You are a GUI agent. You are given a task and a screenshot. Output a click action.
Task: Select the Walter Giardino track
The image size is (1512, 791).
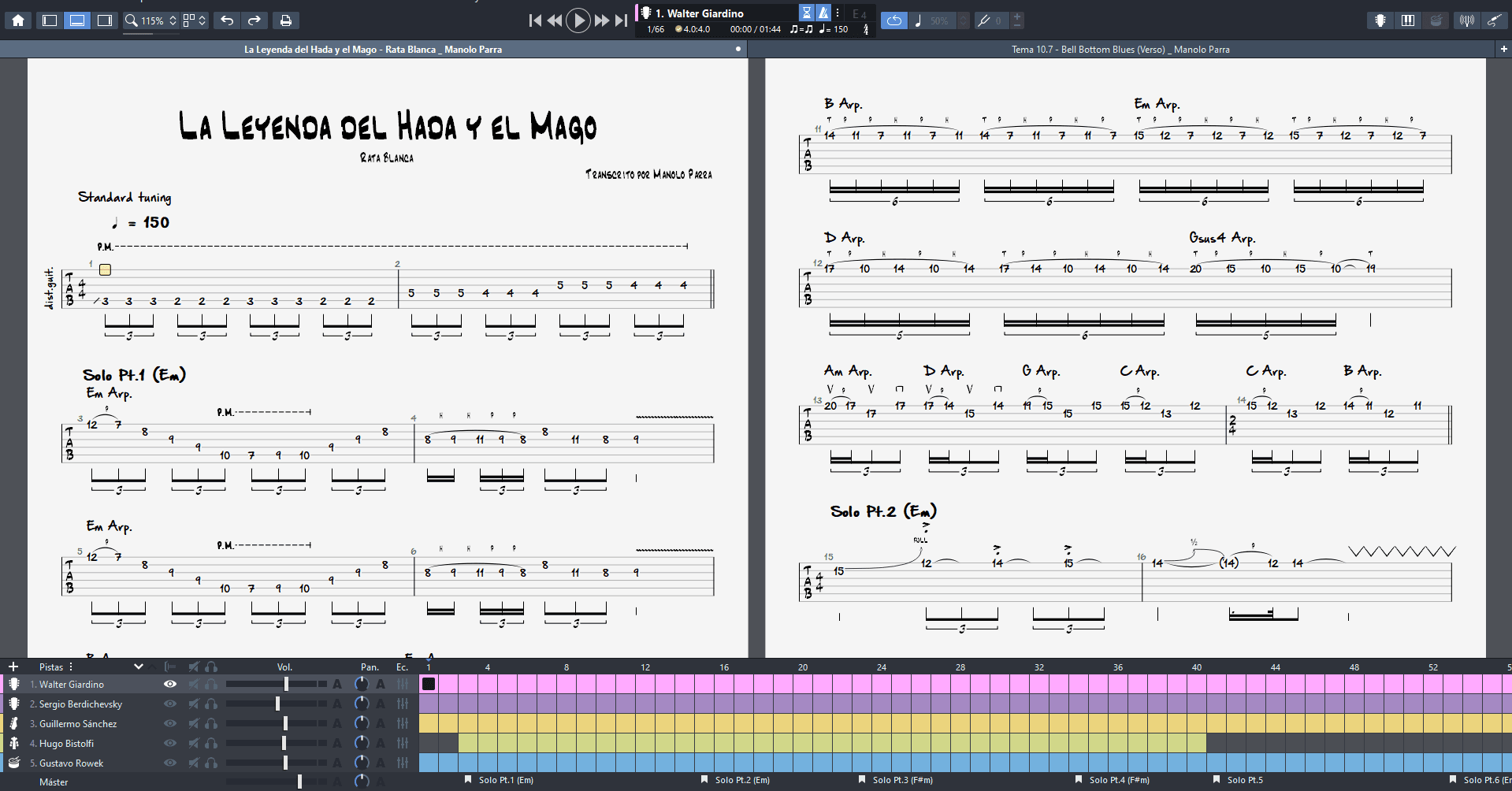click(72, 685)
